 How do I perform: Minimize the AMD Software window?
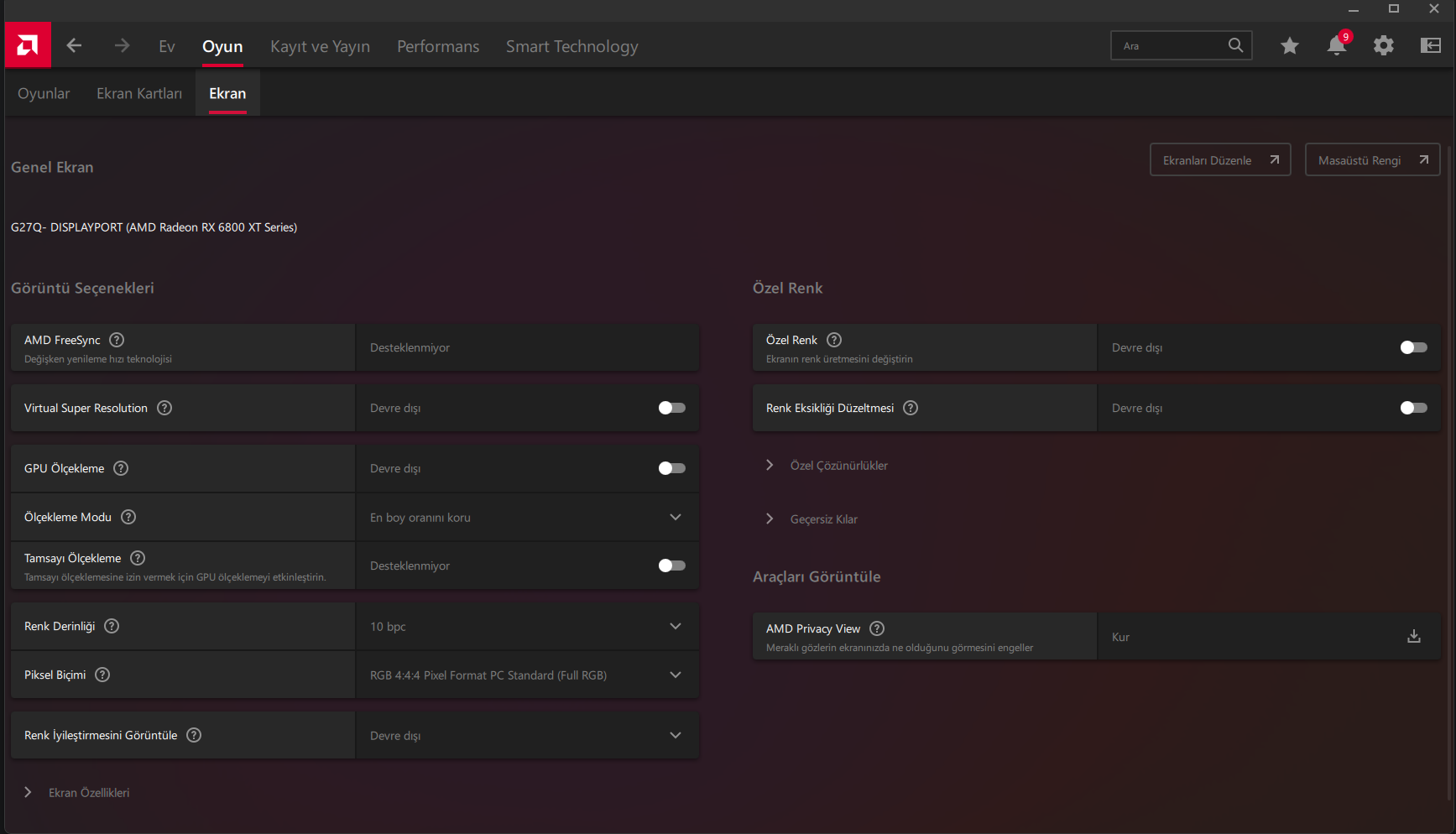point(1354,9)
